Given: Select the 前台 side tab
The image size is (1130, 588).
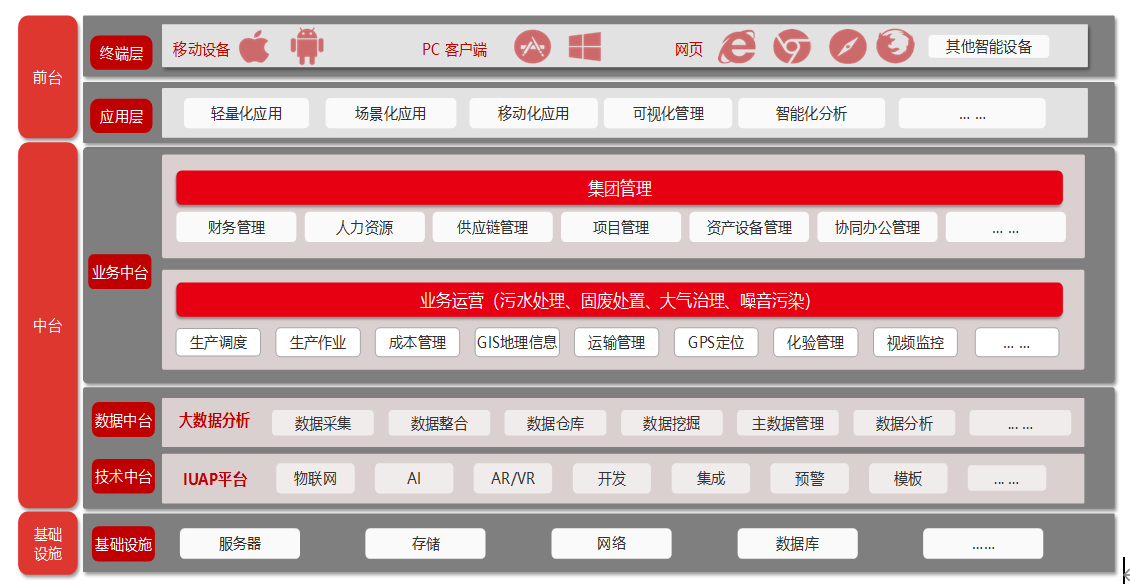Looking at the screenshot, I should pos(47,77).
